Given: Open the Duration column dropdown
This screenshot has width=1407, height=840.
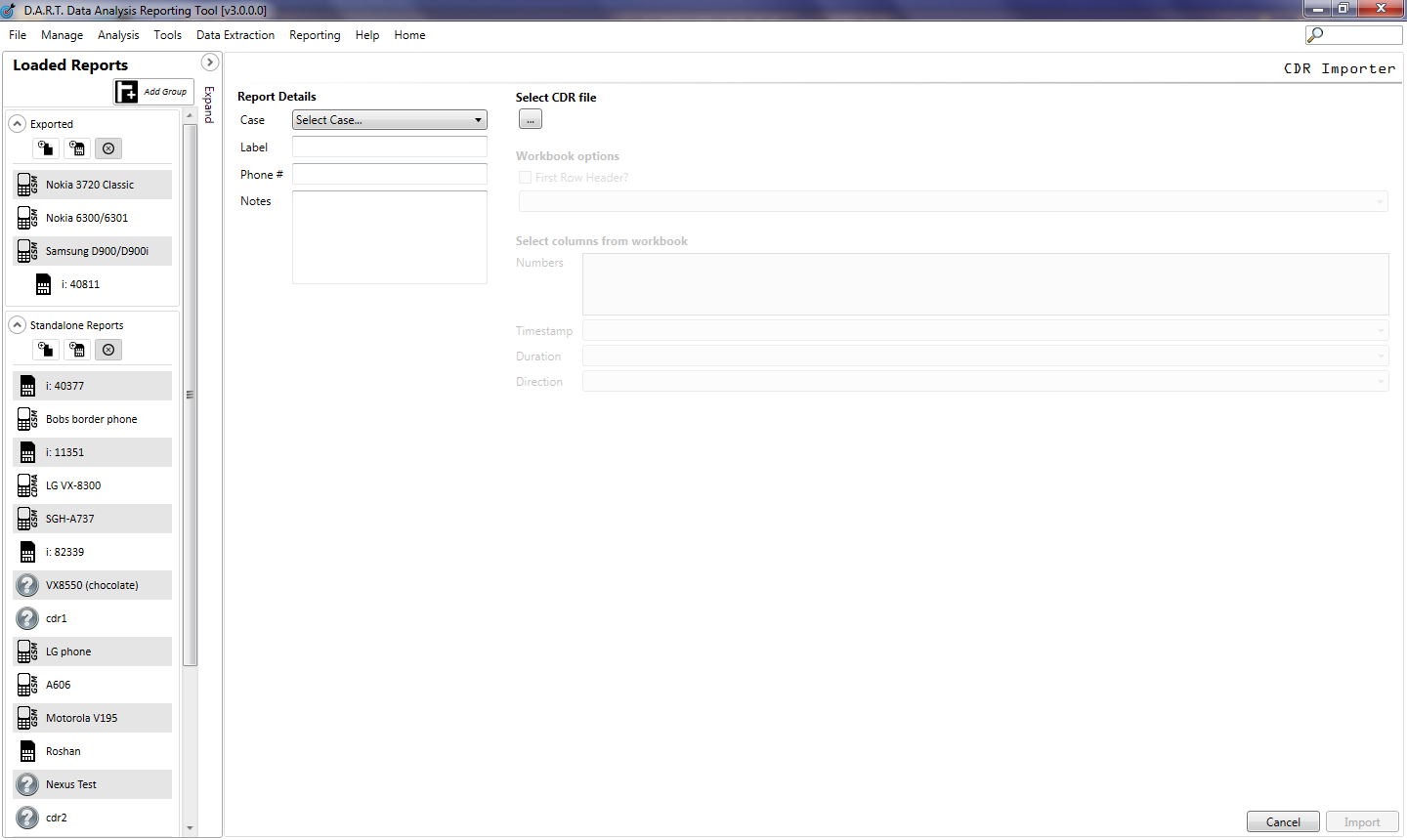Looking at the screenshot, I should (985, 356).
